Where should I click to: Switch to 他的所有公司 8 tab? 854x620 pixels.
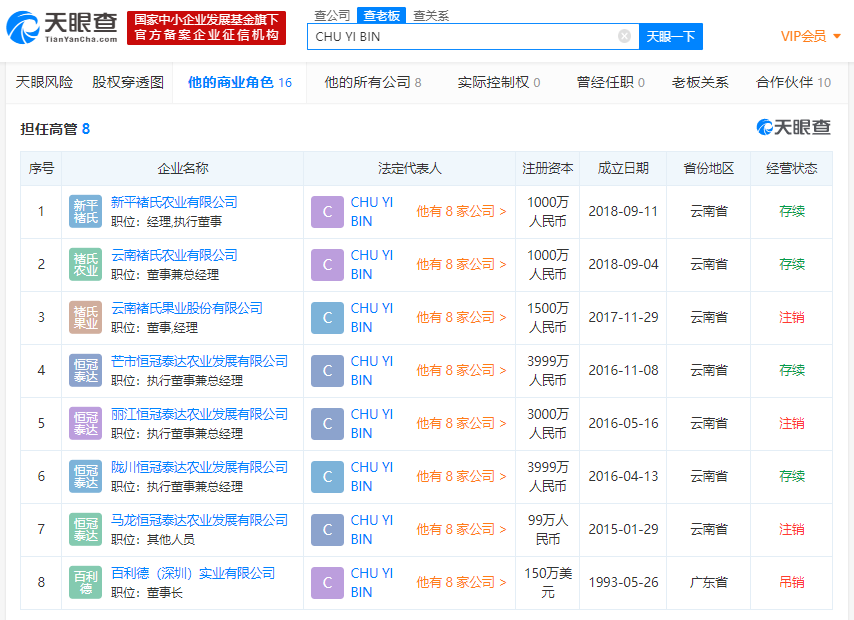pos(373,84)
